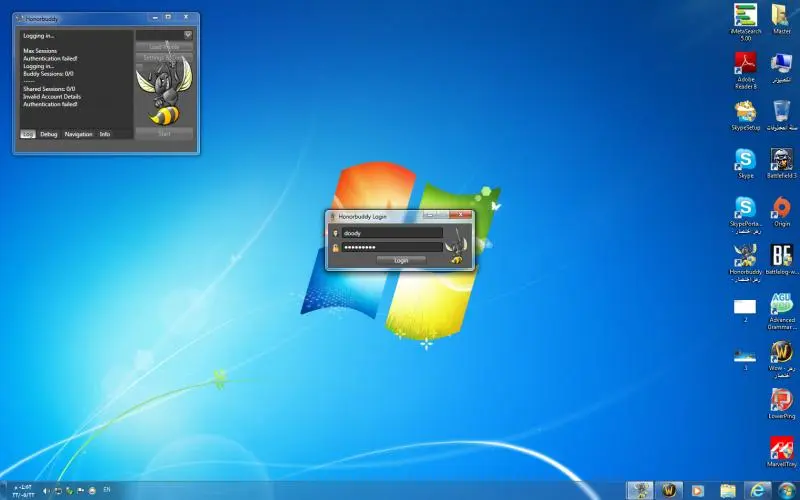Image resolution: width=800 pixels, height=500 pixels.
Task: Launch the Wow shortcut on desktop
Action: 781,357
